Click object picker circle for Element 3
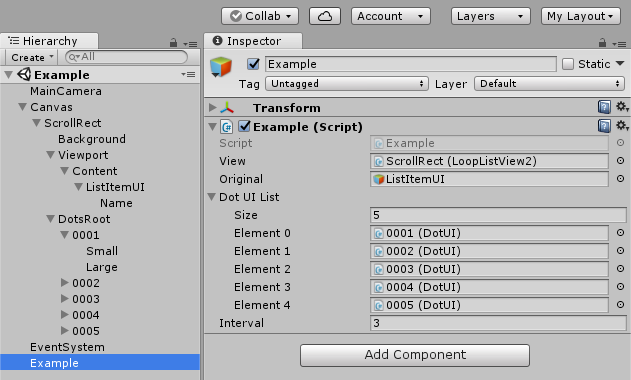 pyautogui.click(x=621, y=287)
